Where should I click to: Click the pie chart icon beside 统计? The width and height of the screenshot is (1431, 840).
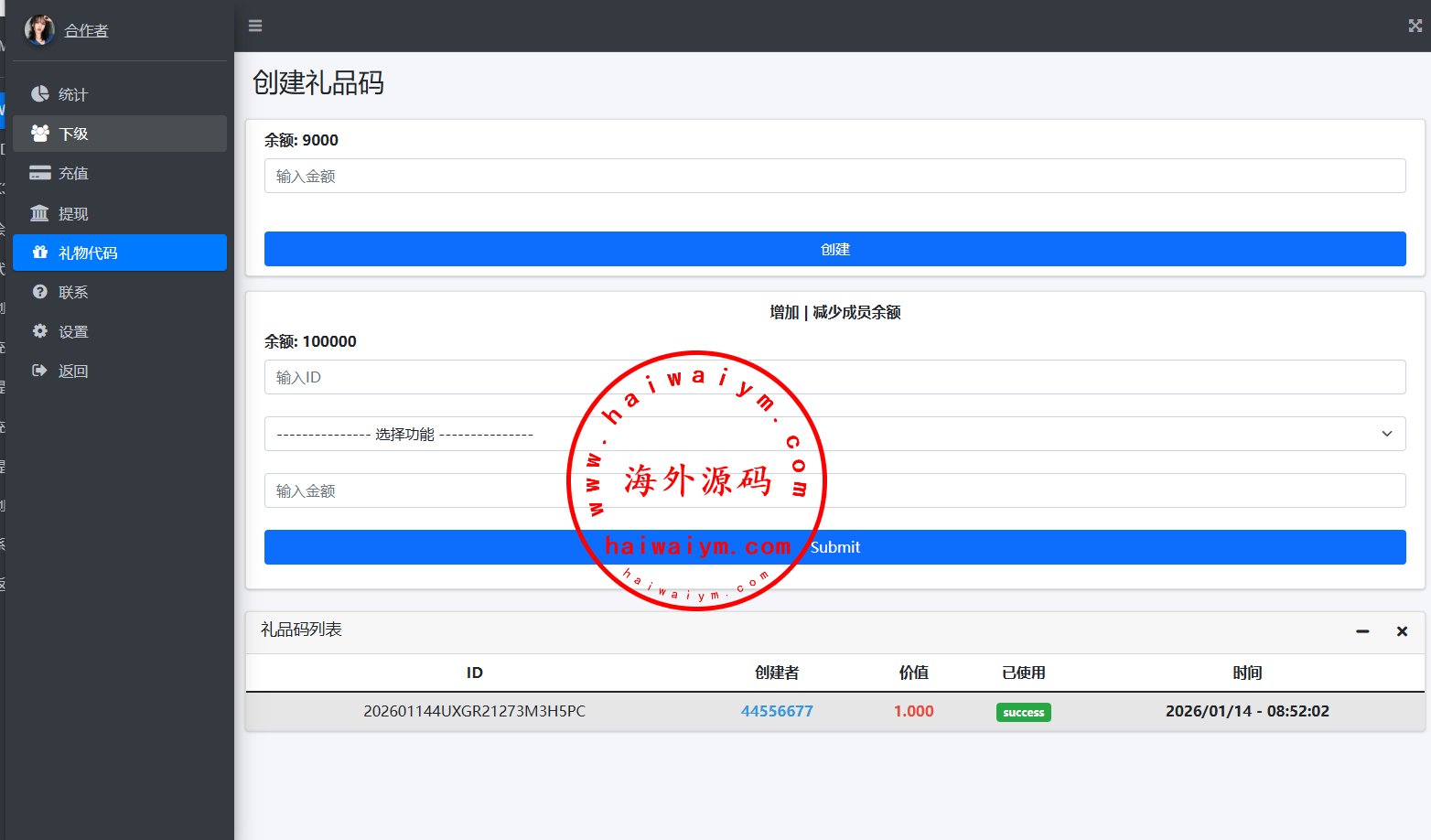pos(40,94)
